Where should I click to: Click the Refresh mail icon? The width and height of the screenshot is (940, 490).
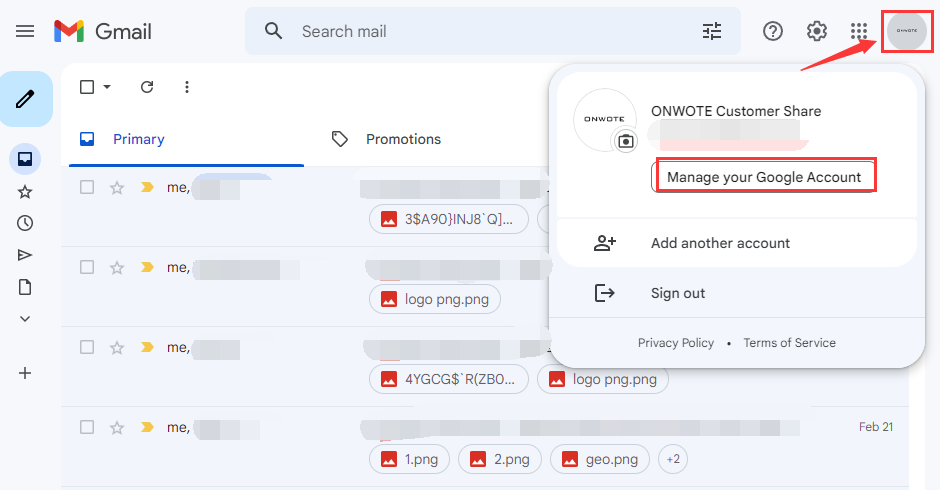(x=147, y=87)
